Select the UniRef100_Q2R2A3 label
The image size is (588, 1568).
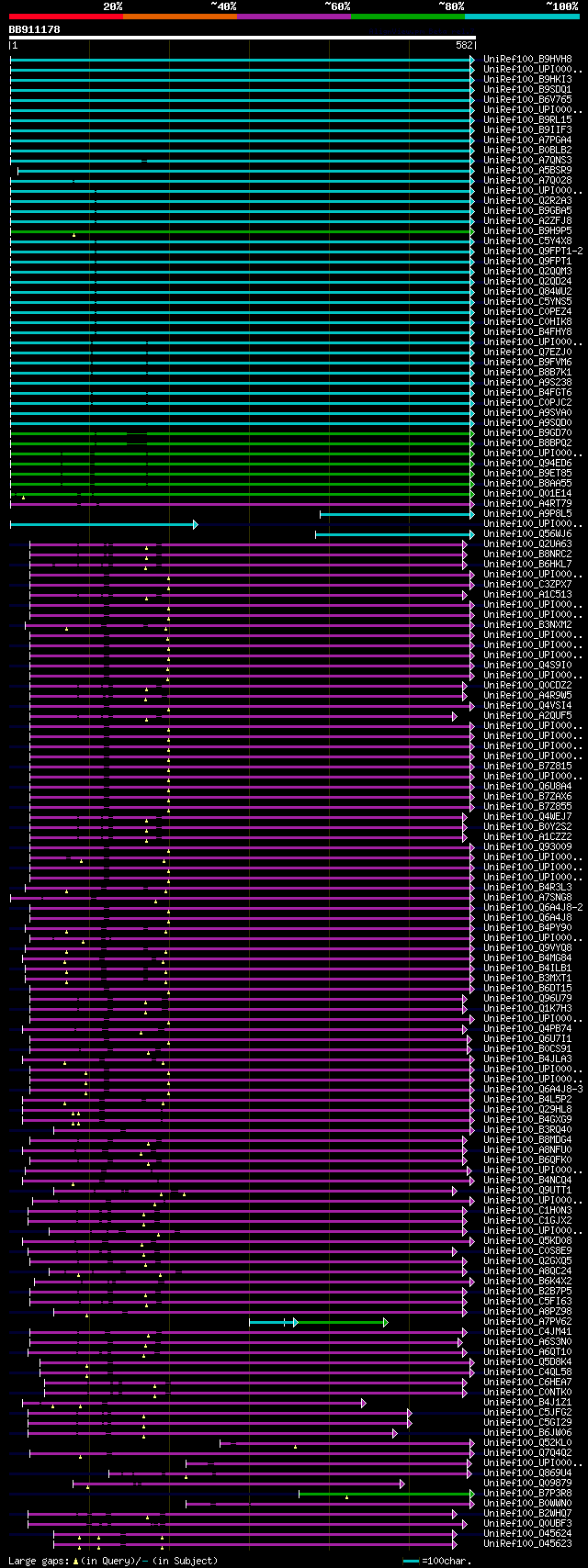(x=527, y=200)
